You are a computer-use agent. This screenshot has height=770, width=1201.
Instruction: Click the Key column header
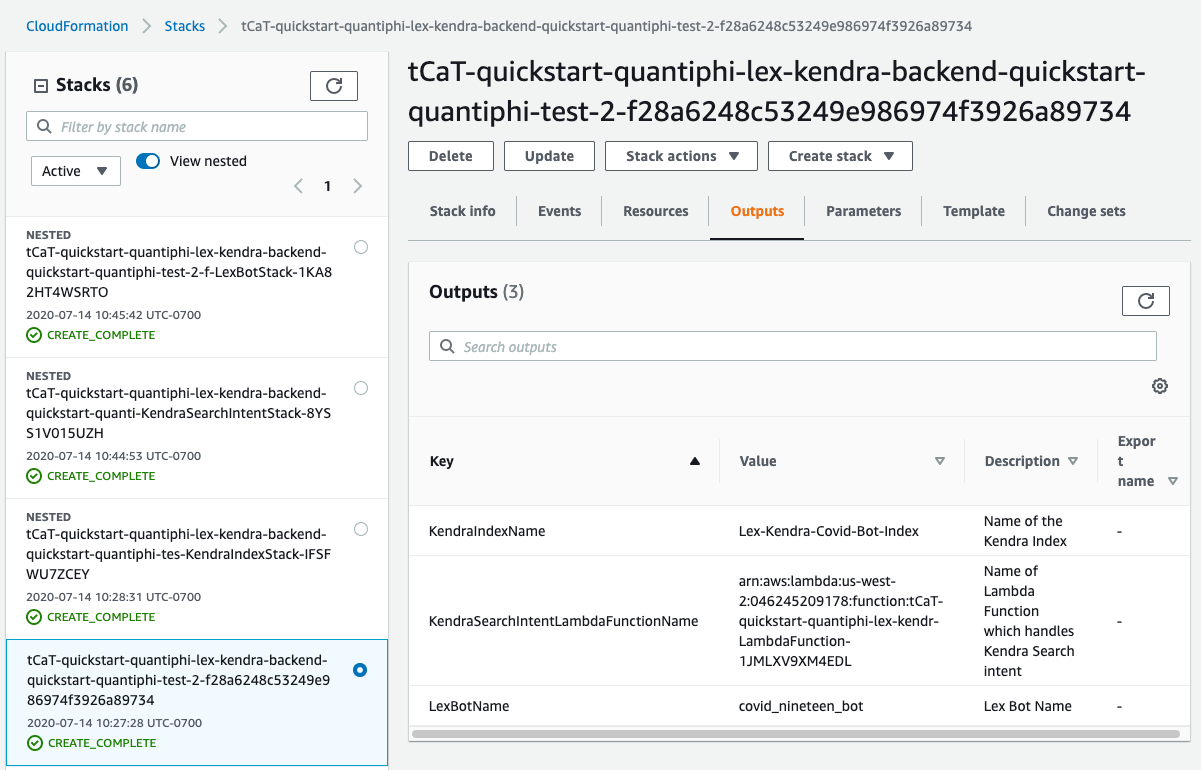(x=441, y=461)
